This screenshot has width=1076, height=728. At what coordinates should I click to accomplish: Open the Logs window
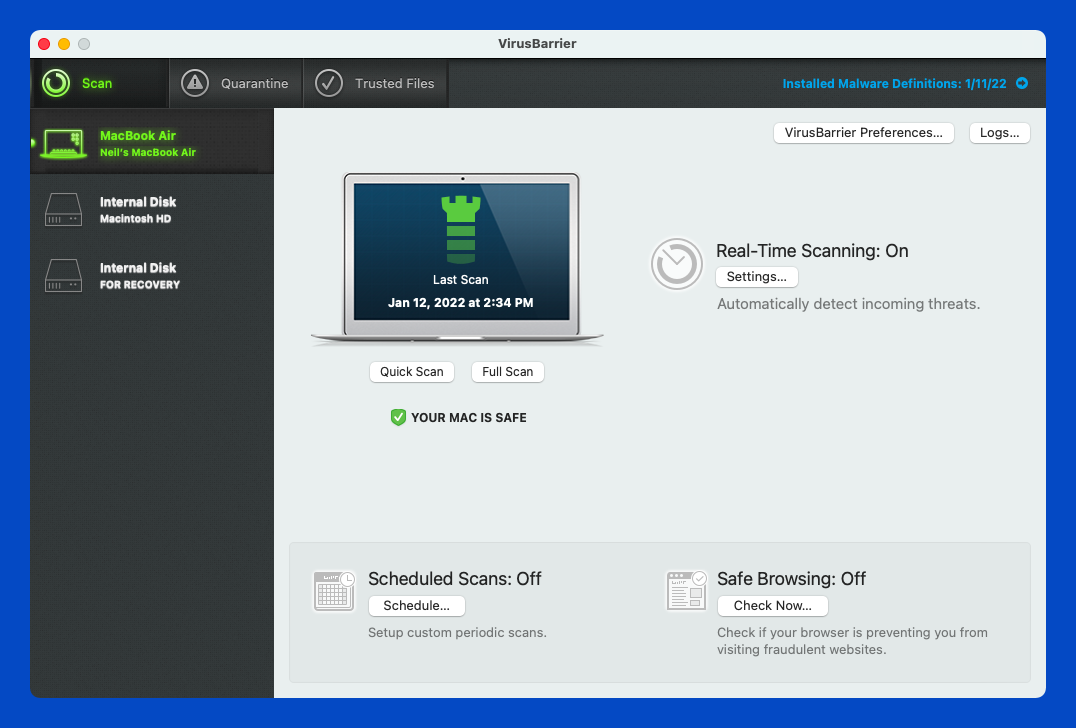tap(999, 132)
